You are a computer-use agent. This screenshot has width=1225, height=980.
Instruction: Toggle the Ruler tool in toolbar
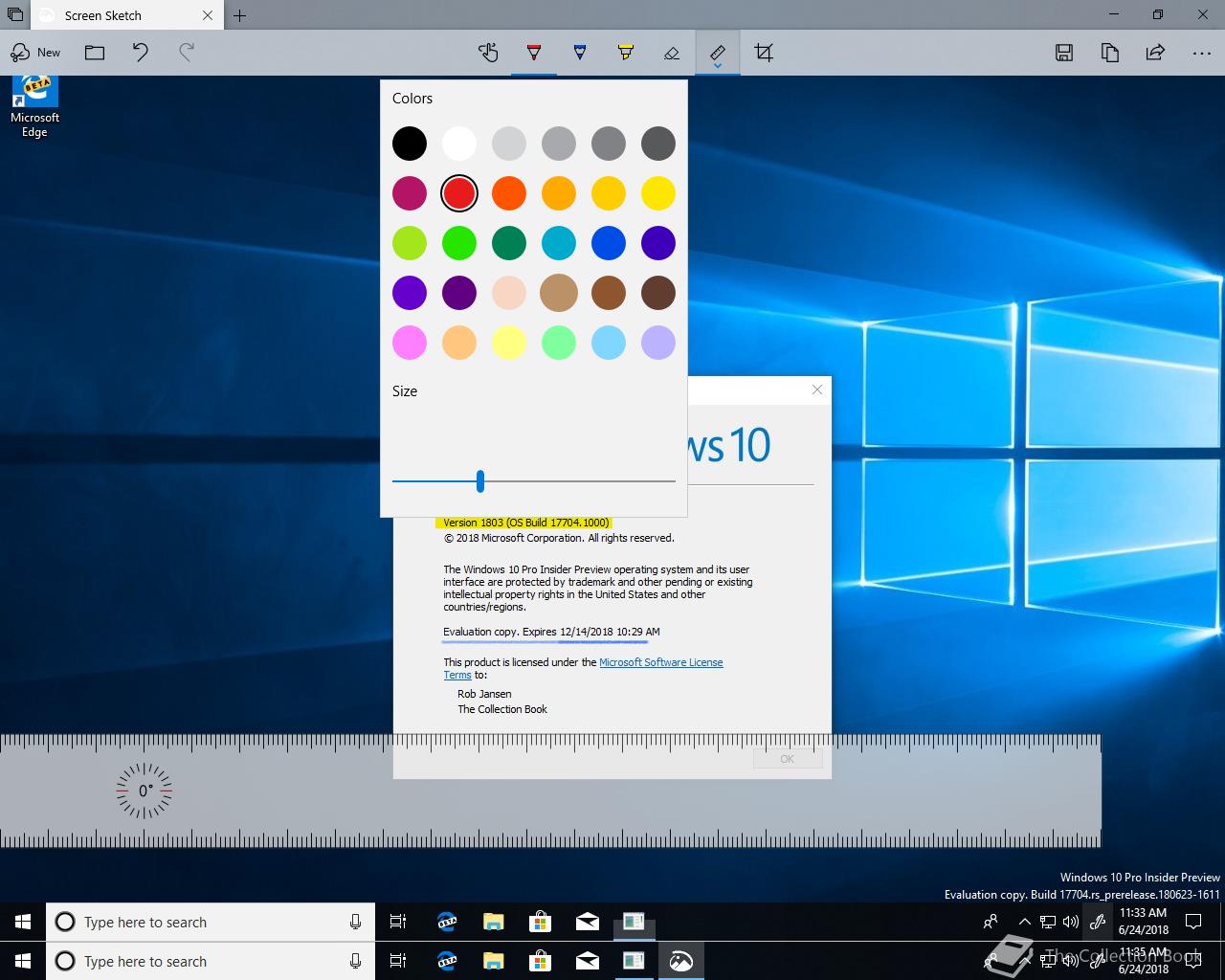718,51
